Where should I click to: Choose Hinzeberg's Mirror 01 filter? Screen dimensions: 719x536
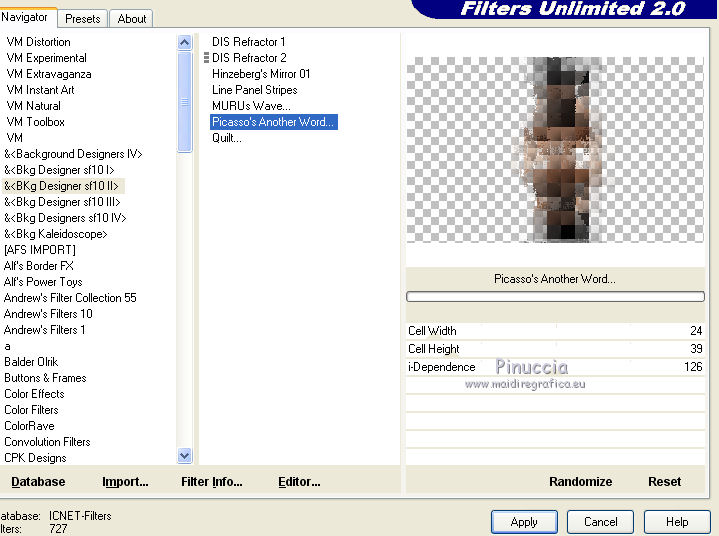[261, 74]
